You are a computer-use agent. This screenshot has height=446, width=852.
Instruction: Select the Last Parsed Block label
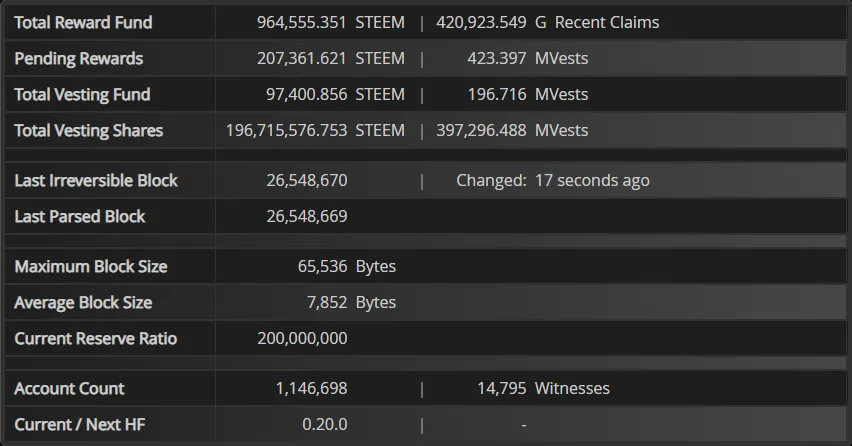[x=79, y=216]
